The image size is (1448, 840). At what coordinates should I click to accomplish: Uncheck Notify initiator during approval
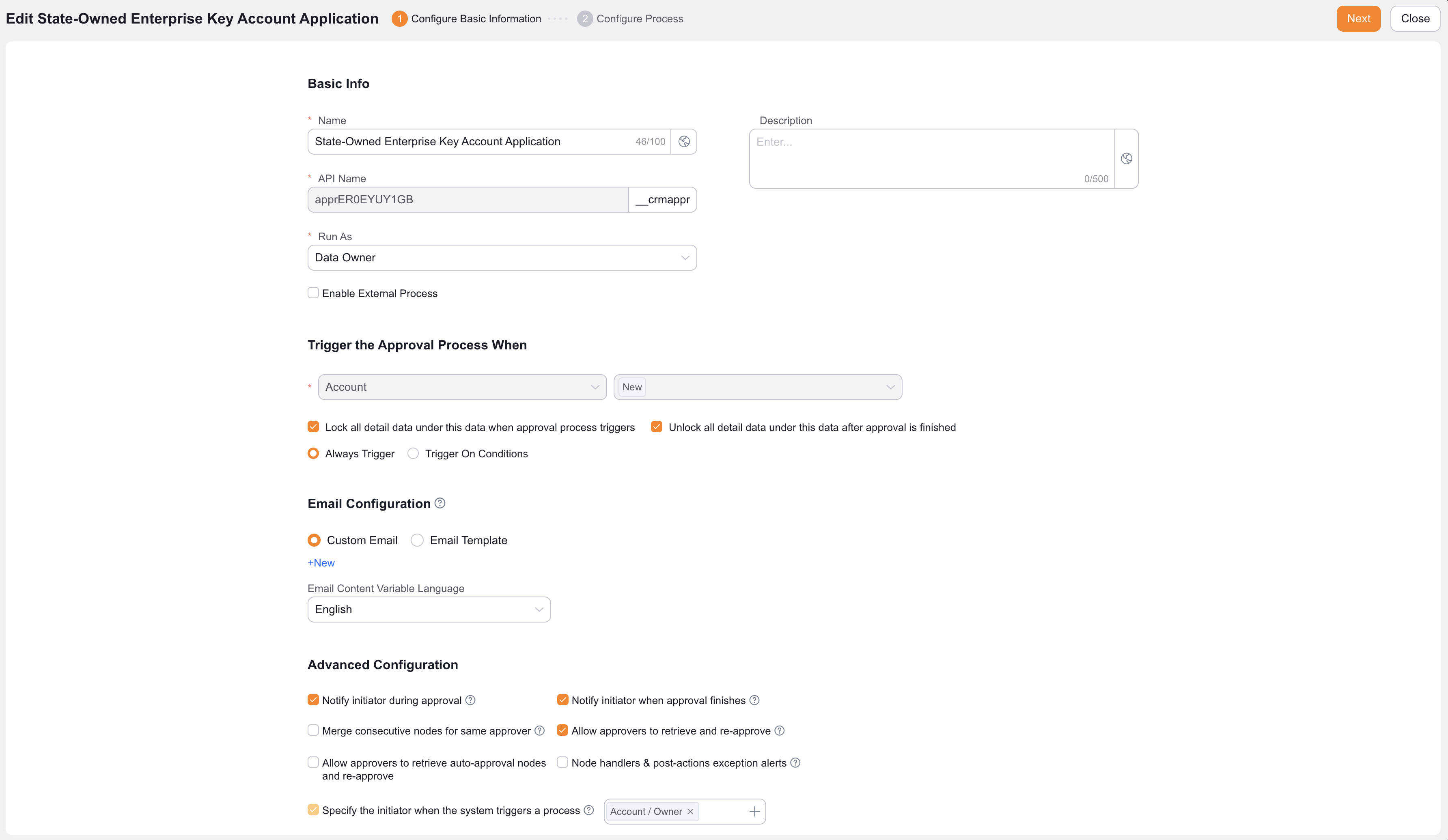coord(313,700)
